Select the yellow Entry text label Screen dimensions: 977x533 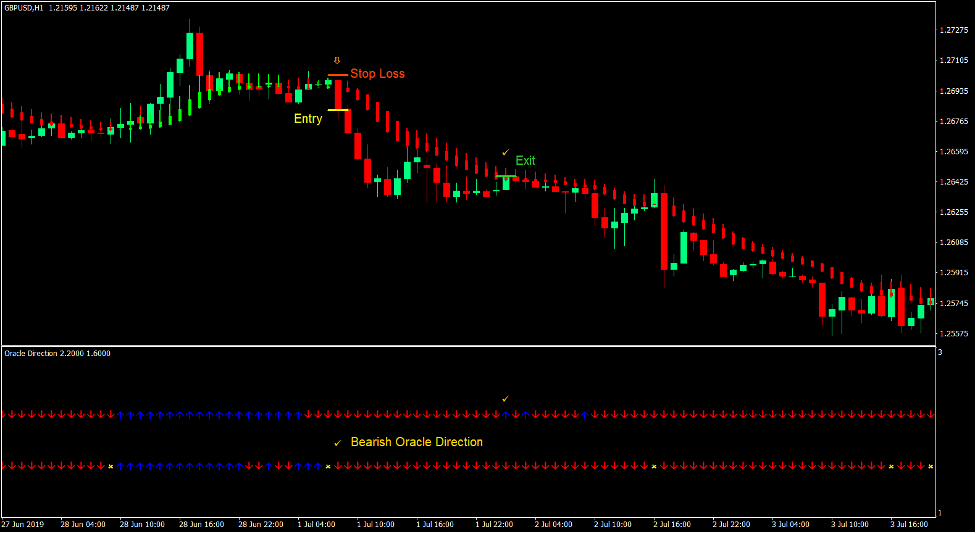(x=308, y=119)
